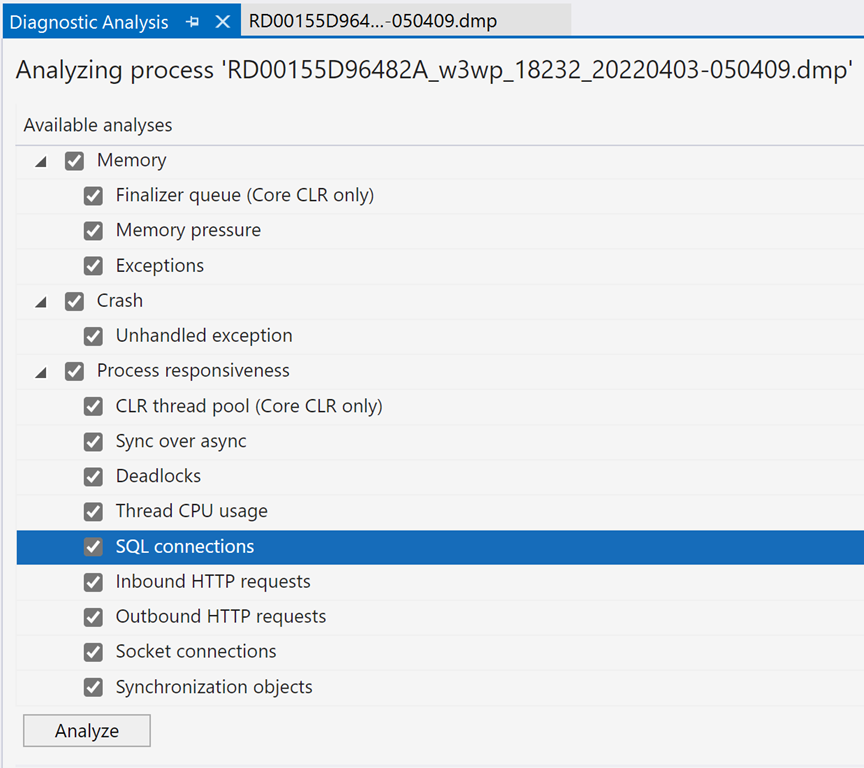Collapse the Crash analysis group
This screenshot has width=864, height=768.
point(40,300)
